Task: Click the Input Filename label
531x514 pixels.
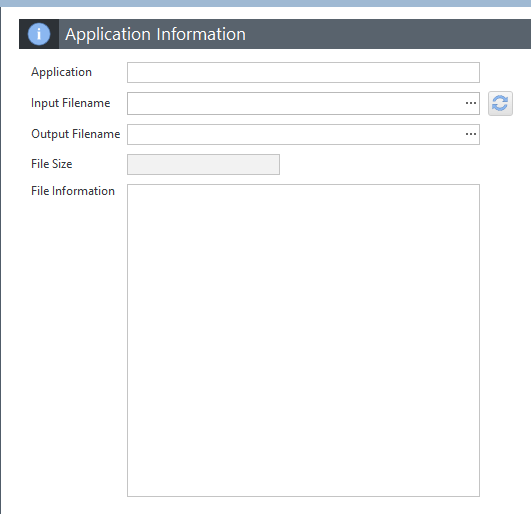Action: [x=70, y=103]
